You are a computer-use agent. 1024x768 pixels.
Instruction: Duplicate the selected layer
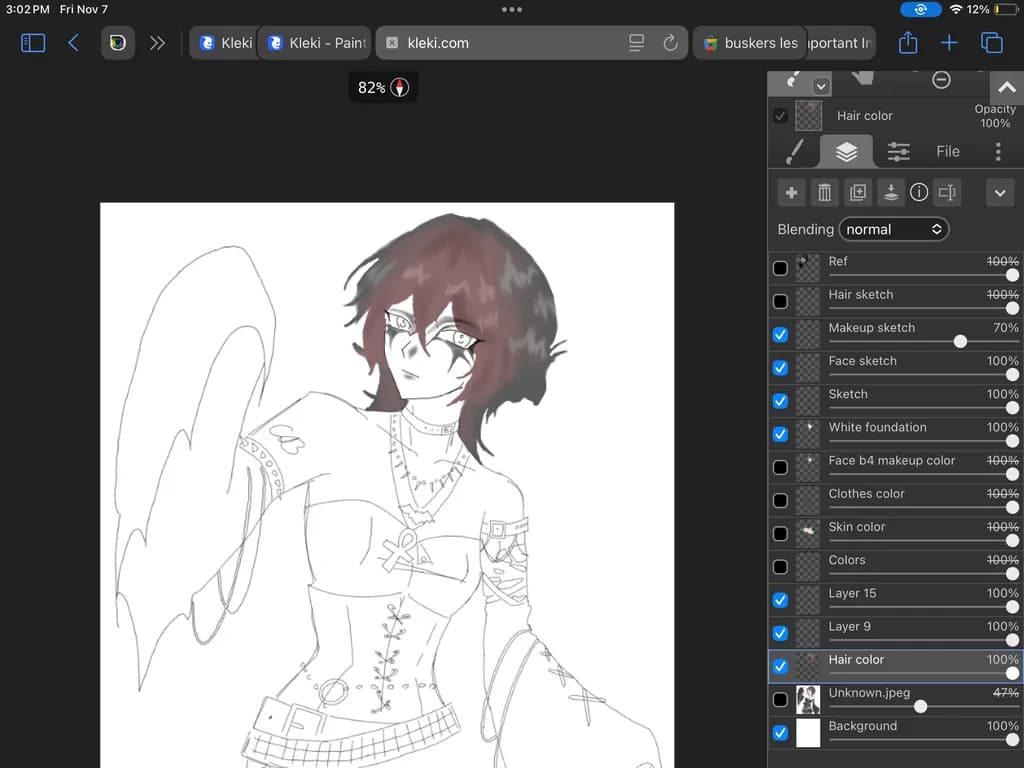pyautogui.click(x=857, y=193)
